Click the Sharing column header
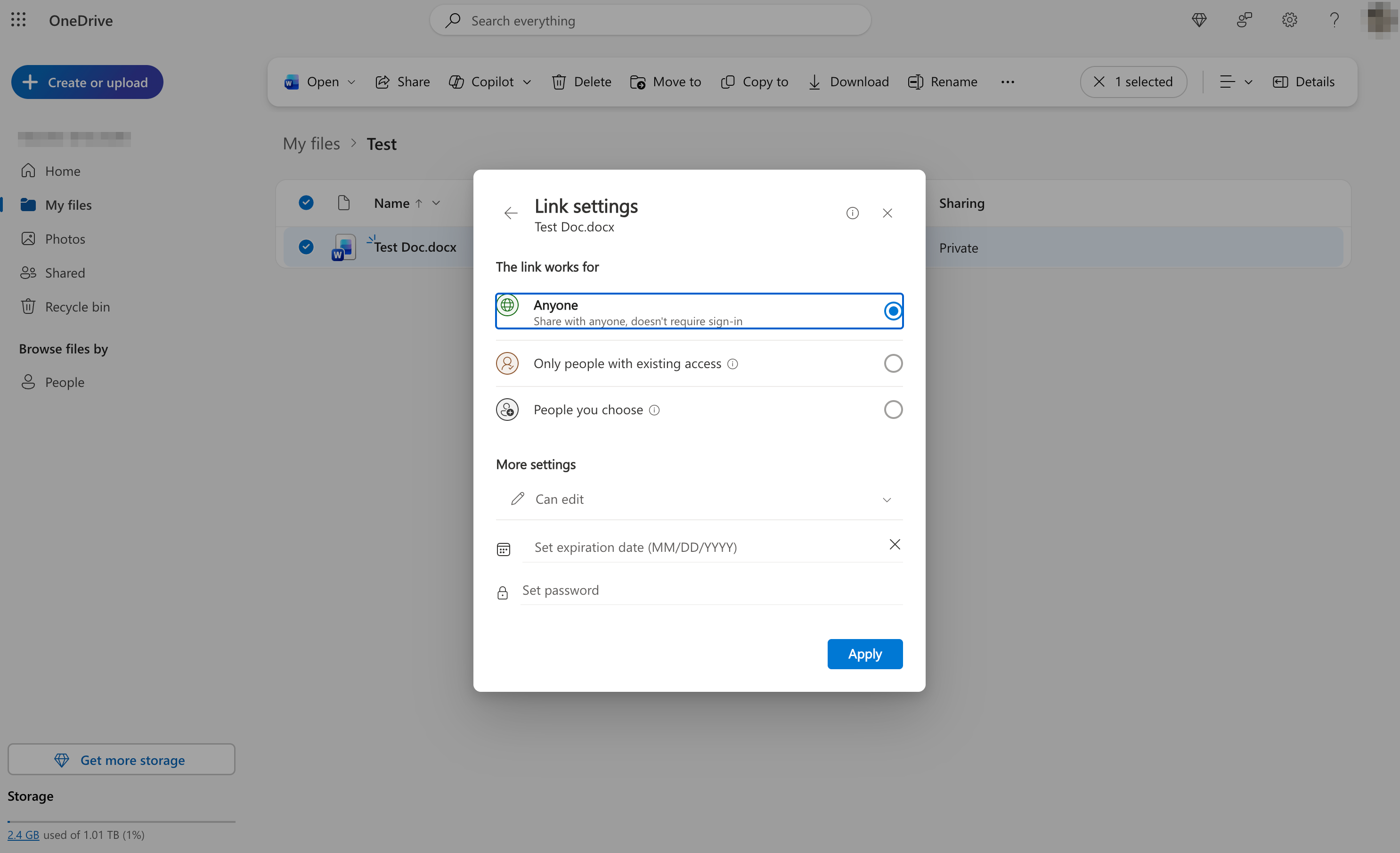The image size is (1400, 853). tap(961, 204)
